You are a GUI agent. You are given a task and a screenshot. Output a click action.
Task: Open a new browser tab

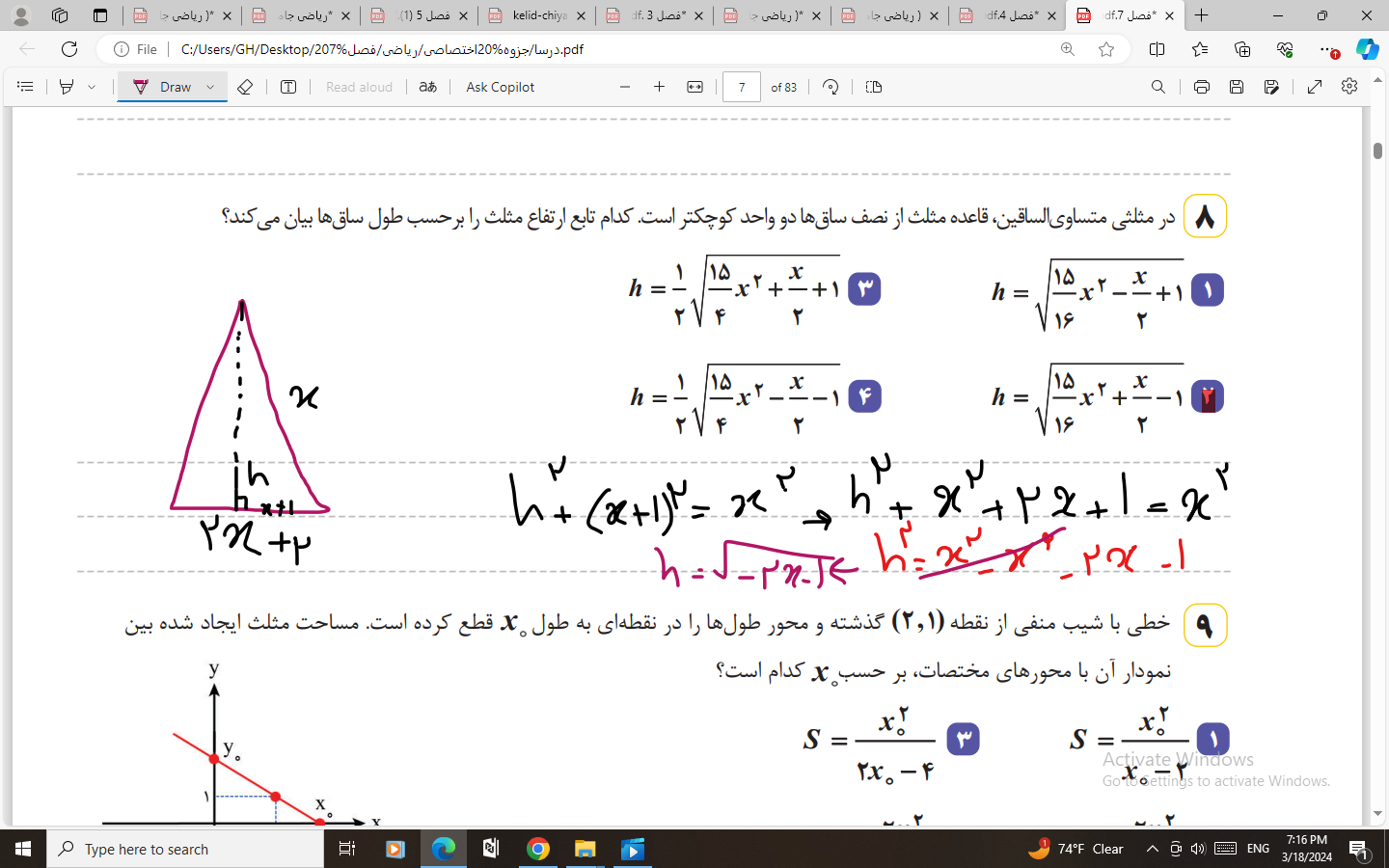coord(1201,15)
